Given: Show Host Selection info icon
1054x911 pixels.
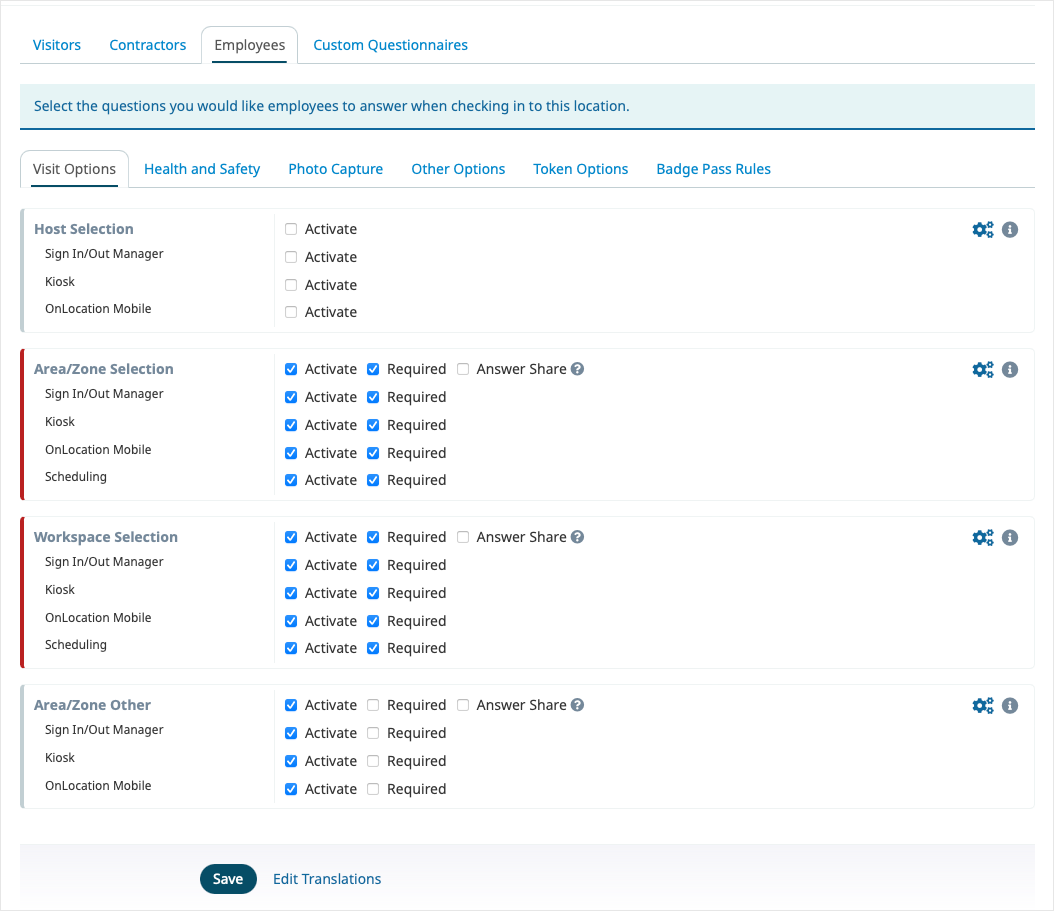Looking at the screenshot, I should click(1010, 230).
